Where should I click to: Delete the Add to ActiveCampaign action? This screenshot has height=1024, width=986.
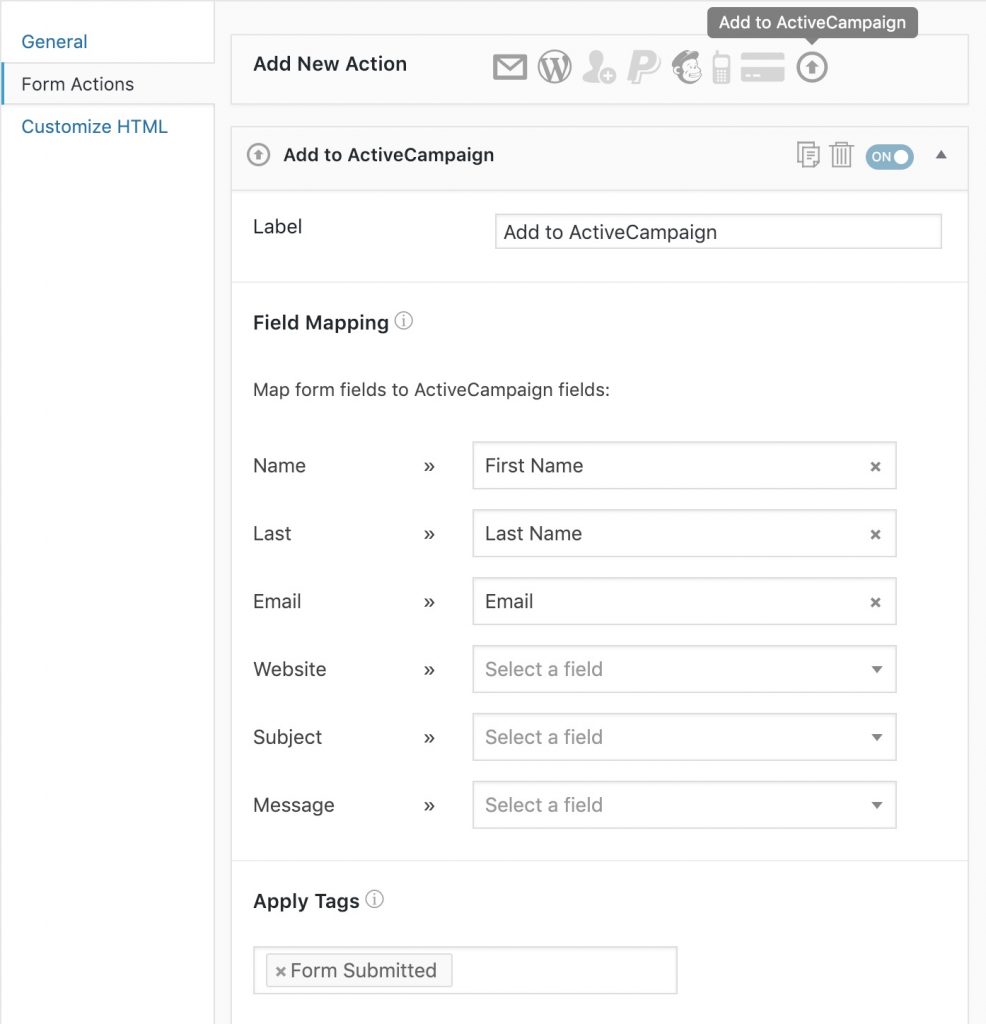tap(841, 155)
